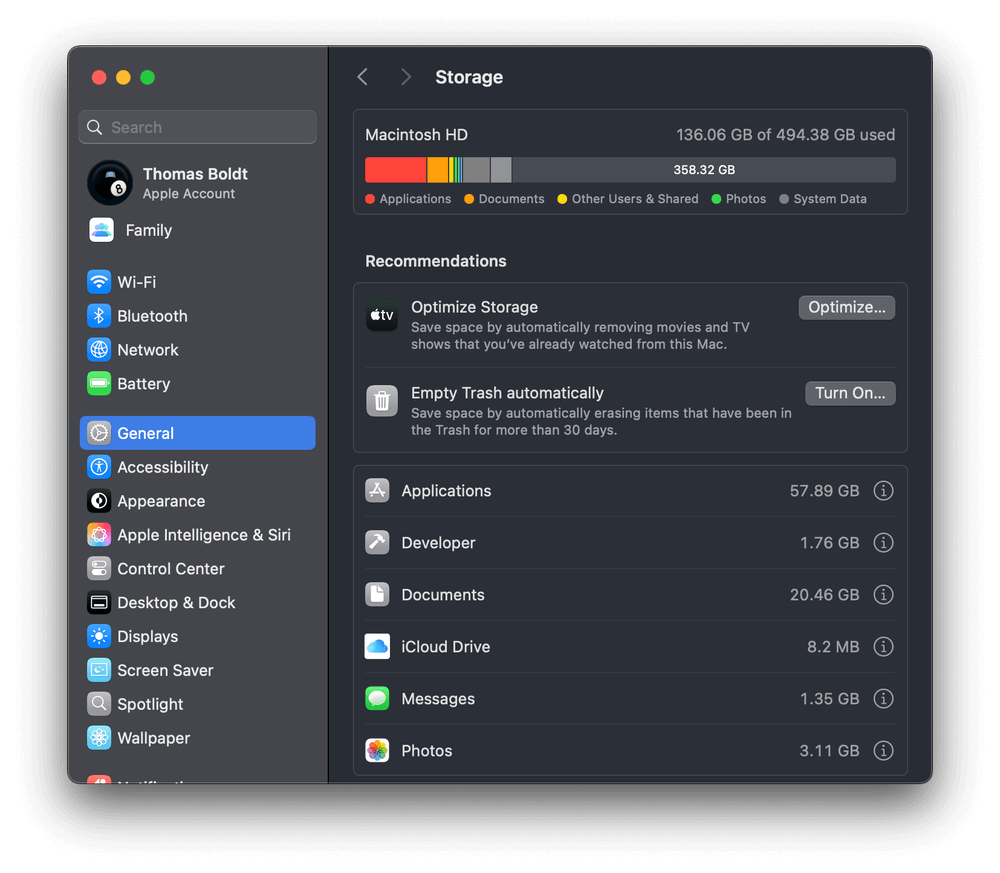
Task: Click the Messages bubble icon in list
Action: tap(377, 698)
